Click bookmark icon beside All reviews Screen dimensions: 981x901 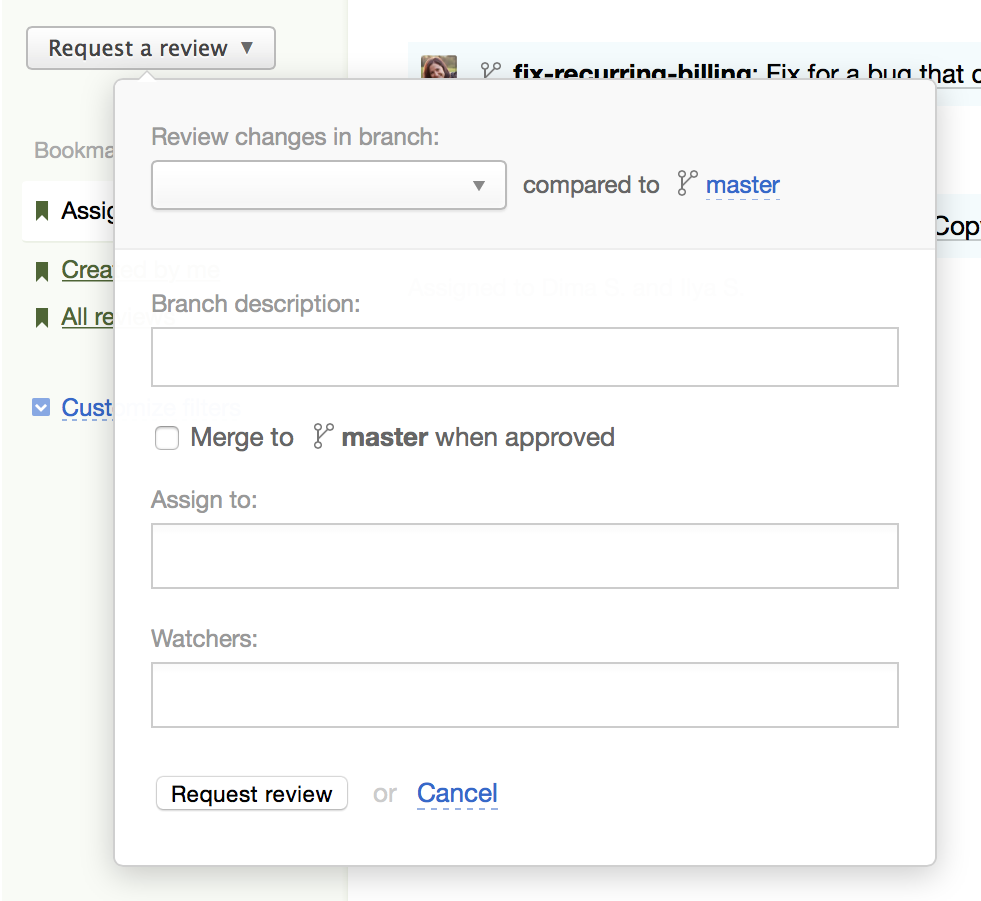point(42,318)
